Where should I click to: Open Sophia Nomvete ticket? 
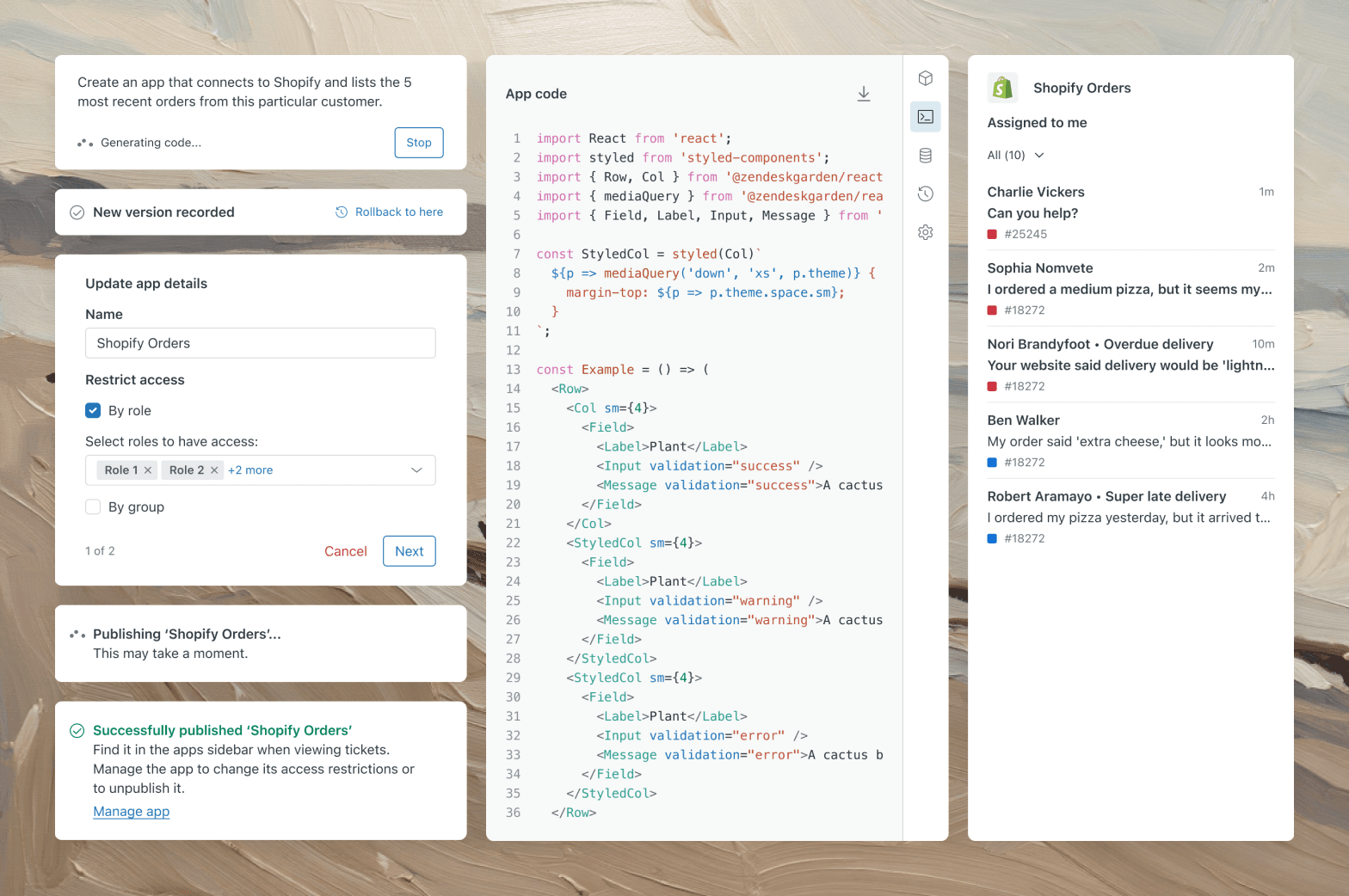[x=1130, y=289]
